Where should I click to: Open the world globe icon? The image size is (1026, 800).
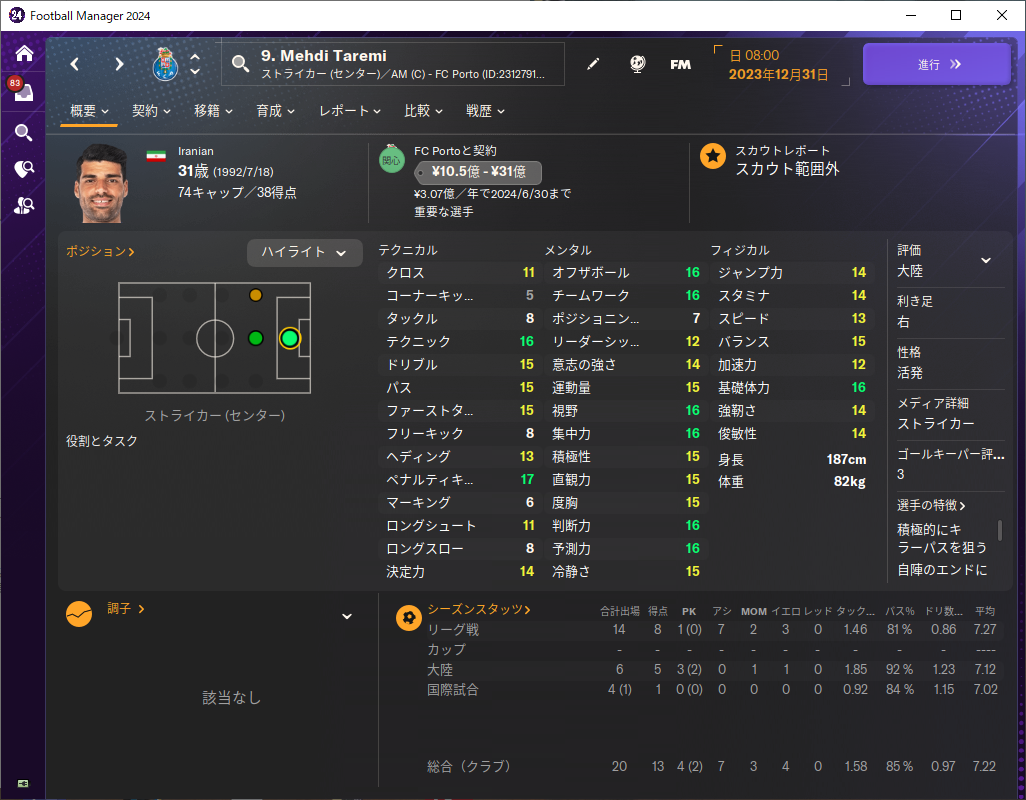637,64
